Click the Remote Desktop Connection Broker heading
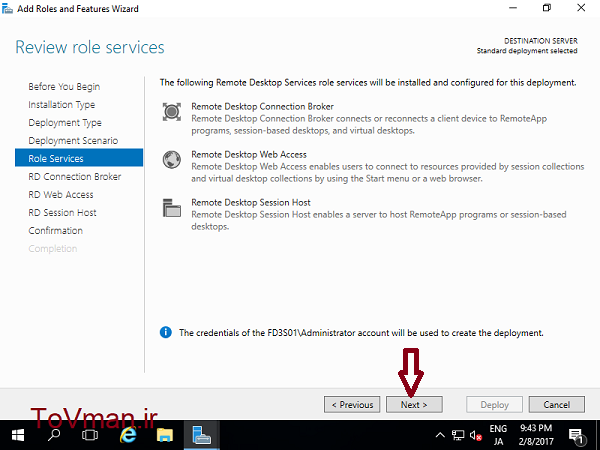 (262, 106)
